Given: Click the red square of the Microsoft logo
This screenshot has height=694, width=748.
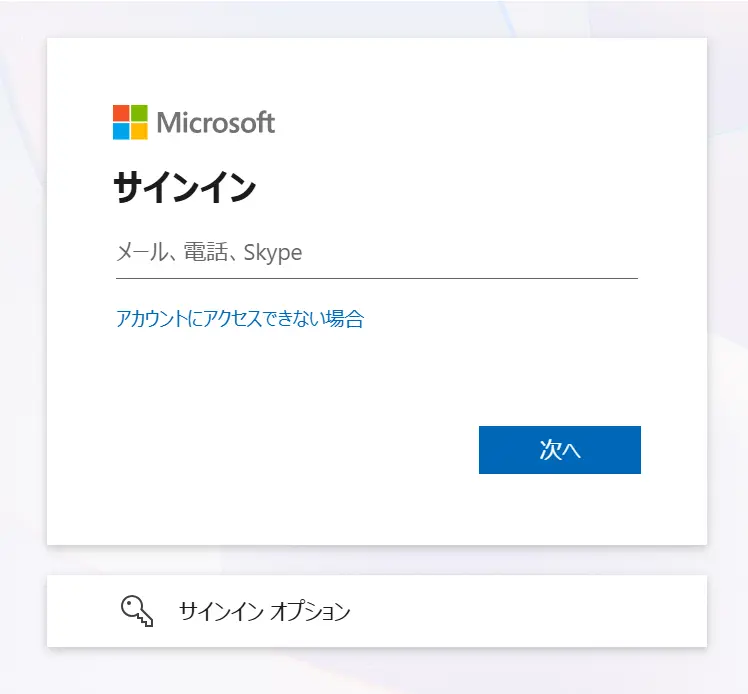Looking at the screenshot, I should [121, 113].
